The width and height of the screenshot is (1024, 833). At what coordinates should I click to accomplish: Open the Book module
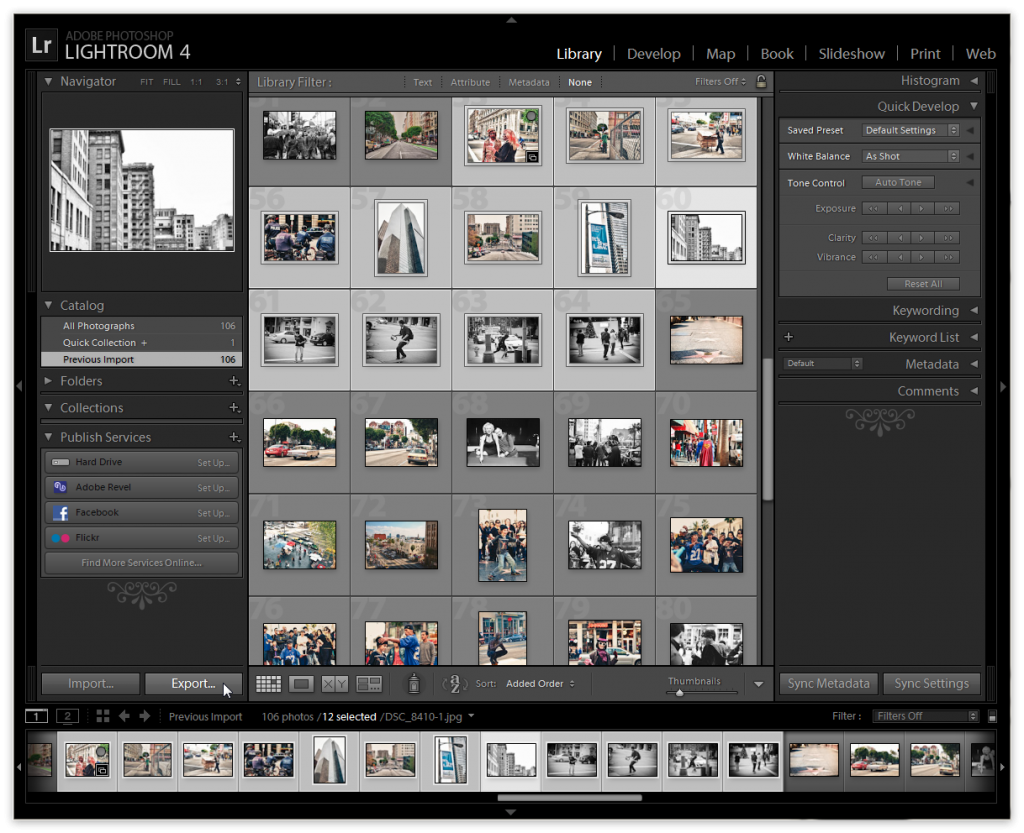777,54
